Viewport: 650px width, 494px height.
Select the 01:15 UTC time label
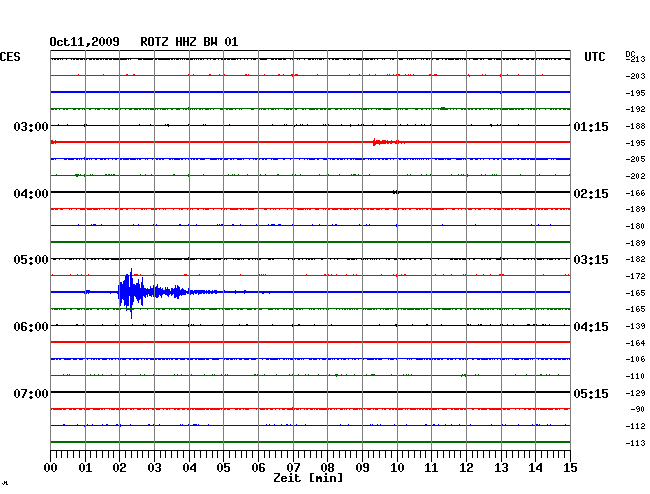point(591,127)
